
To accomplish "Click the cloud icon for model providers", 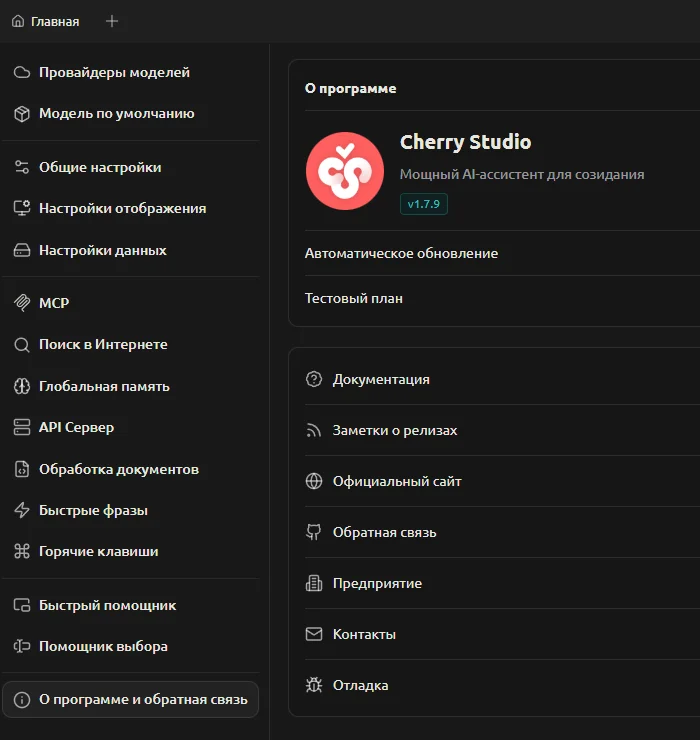I will coord(21,72).
